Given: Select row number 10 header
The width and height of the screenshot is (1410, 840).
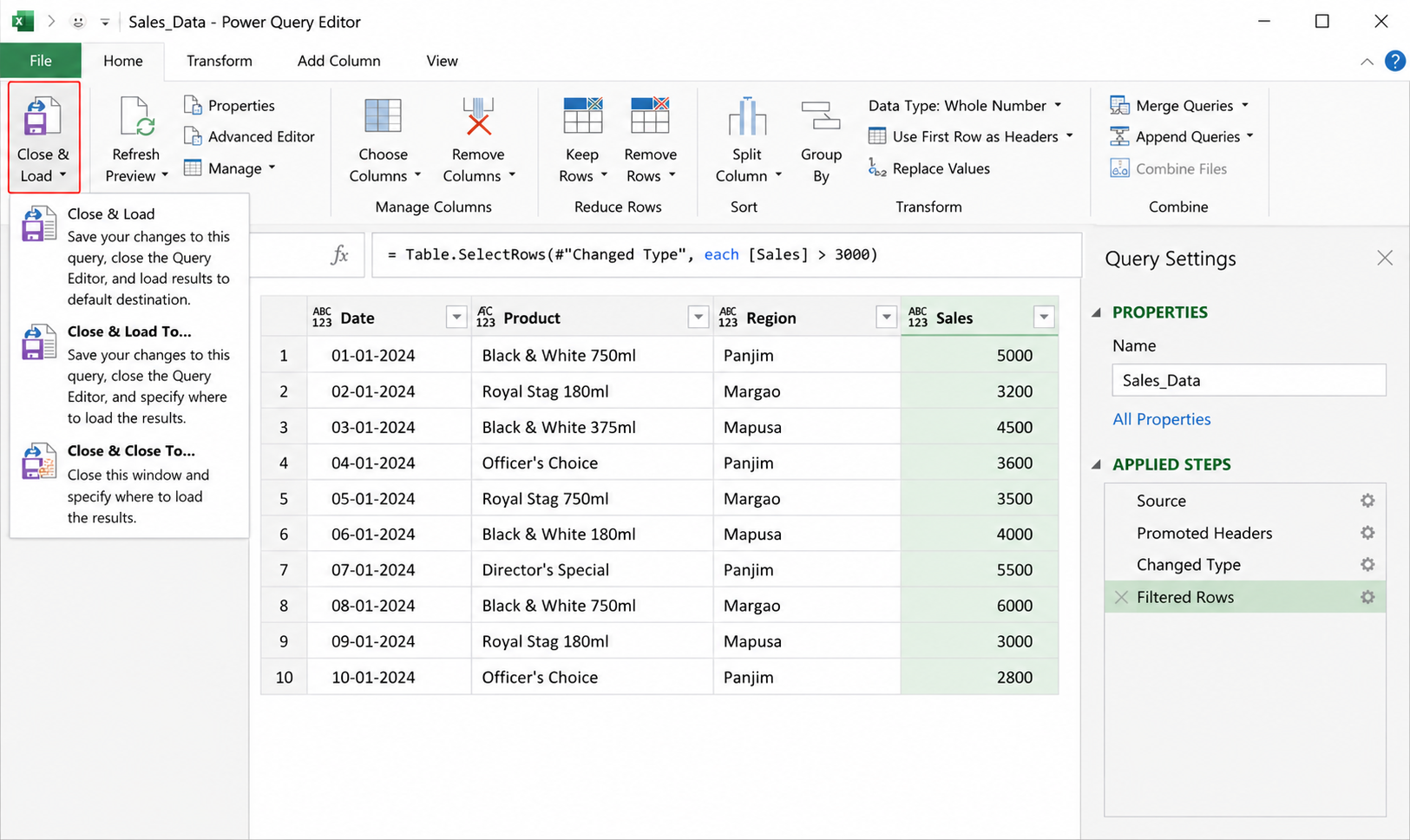Looking at the screenshot, I should 284,677.
